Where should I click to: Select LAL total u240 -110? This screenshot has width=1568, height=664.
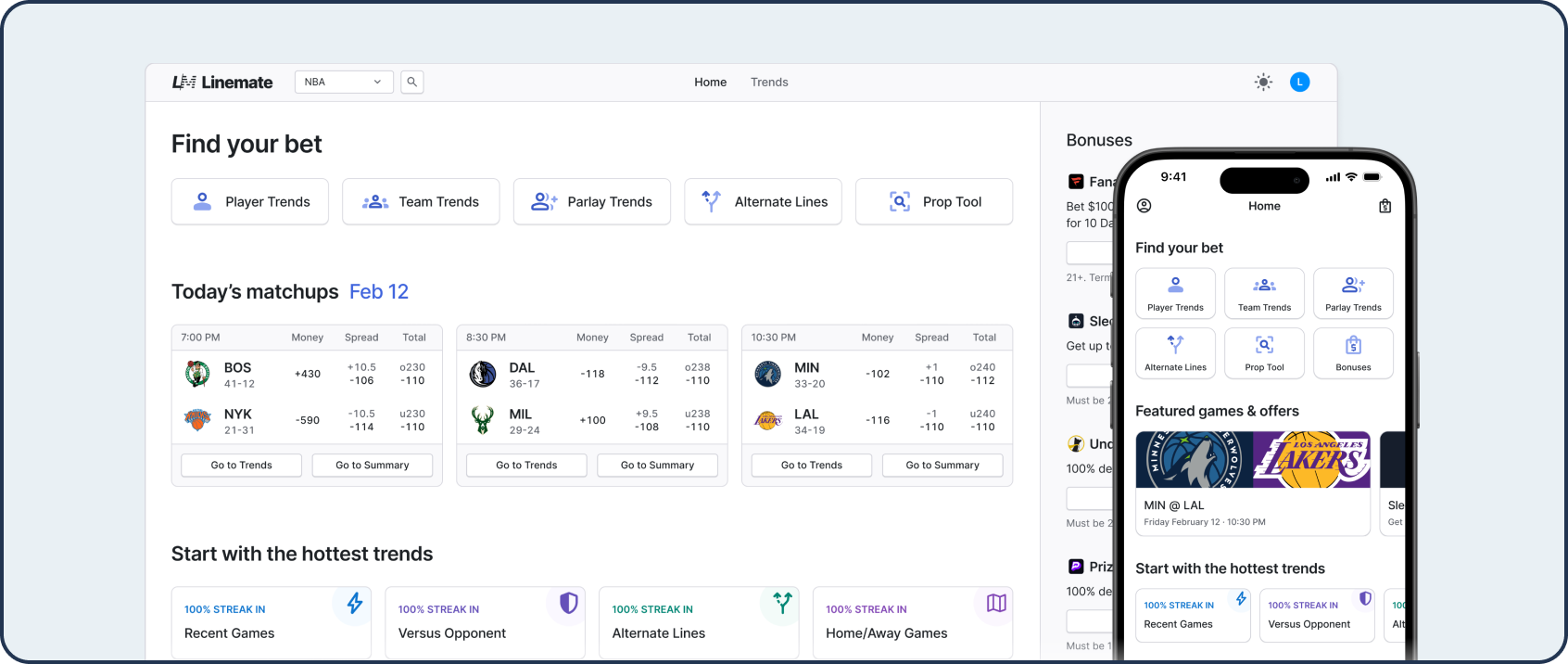pyautogui.click(x=982, y=420)
